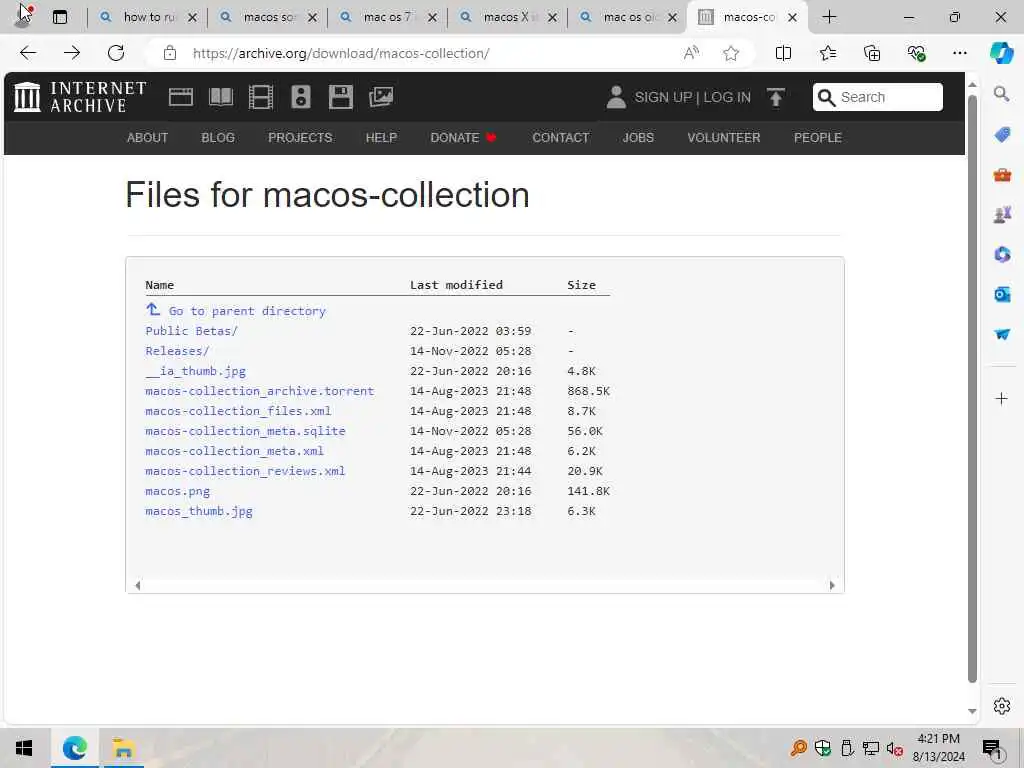Image resolution: width=1024 pixels, height=768 pixels.
Task: Click the LOG IN link
Action: pos(727,97)
